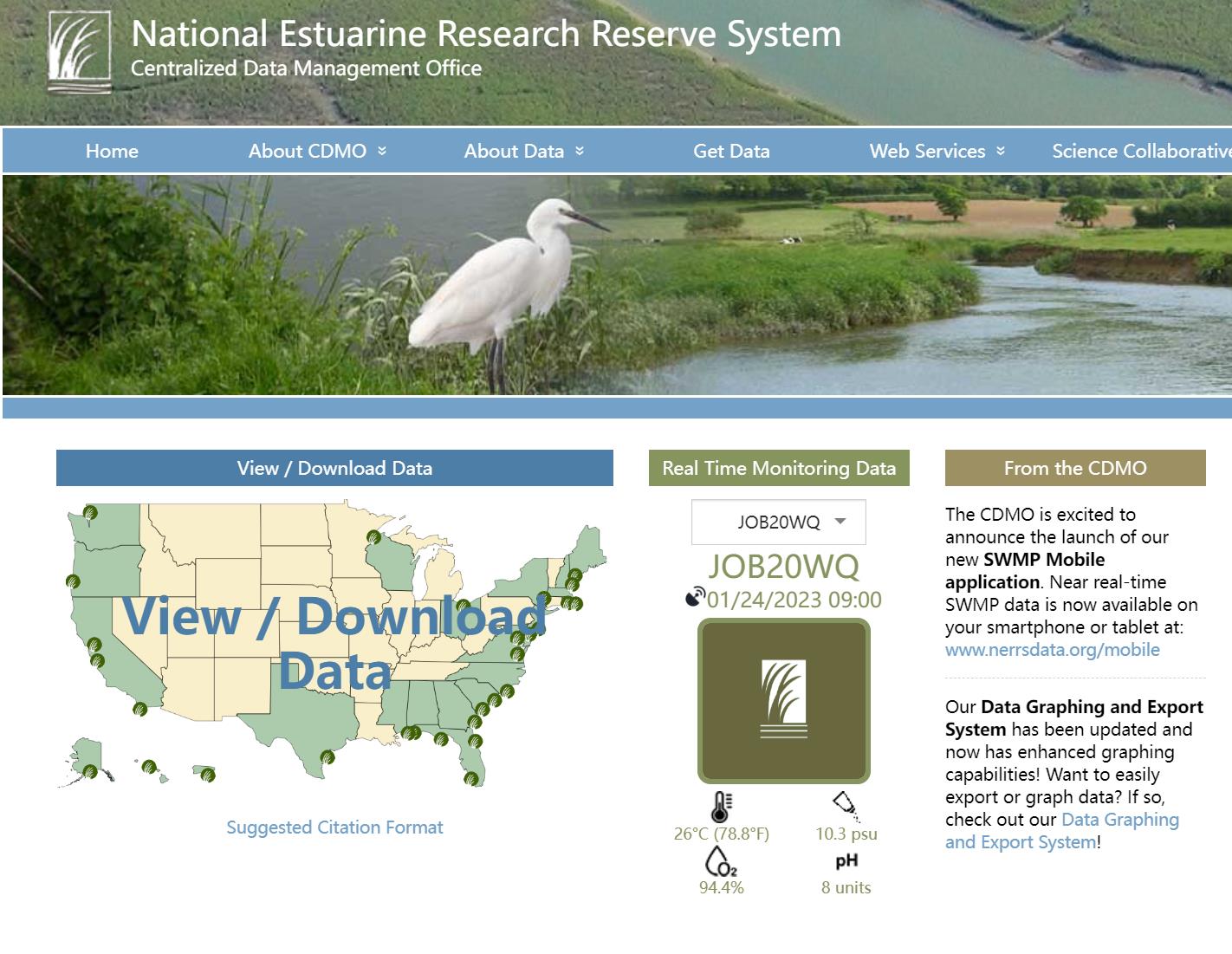Click the NERRS logo in the header
The image size is (1232, 954).
[x=79, y=52]
